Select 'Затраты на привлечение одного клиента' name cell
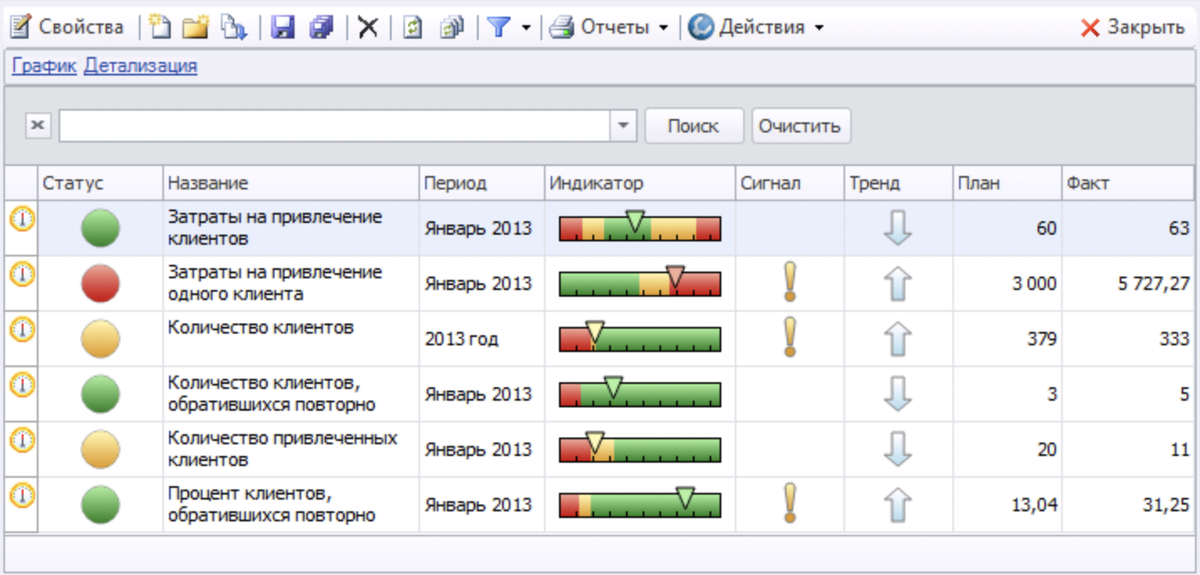This screenshot has width=1200, height=575. 291,283
